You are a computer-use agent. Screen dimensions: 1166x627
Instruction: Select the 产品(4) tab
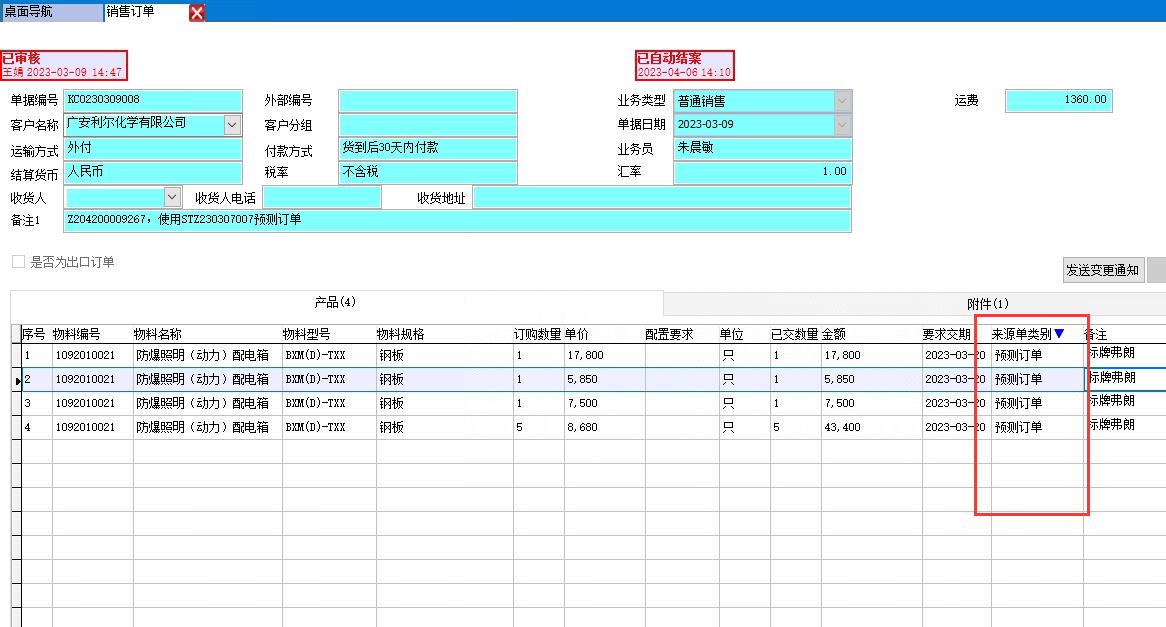pos(335,302)
